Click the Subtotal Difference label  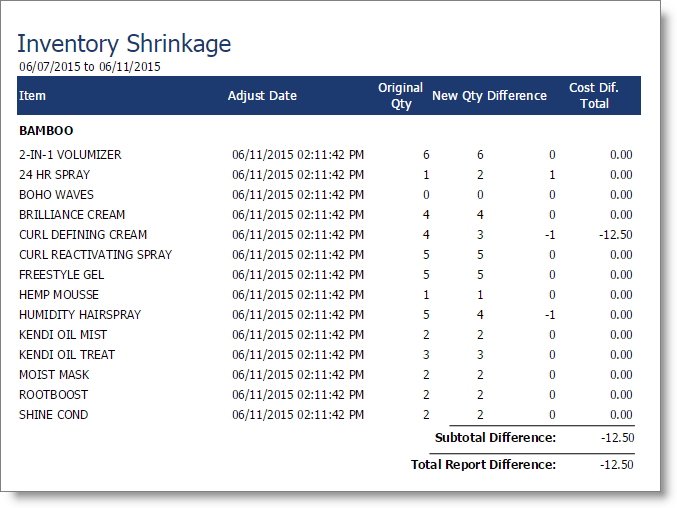(495, 438)
